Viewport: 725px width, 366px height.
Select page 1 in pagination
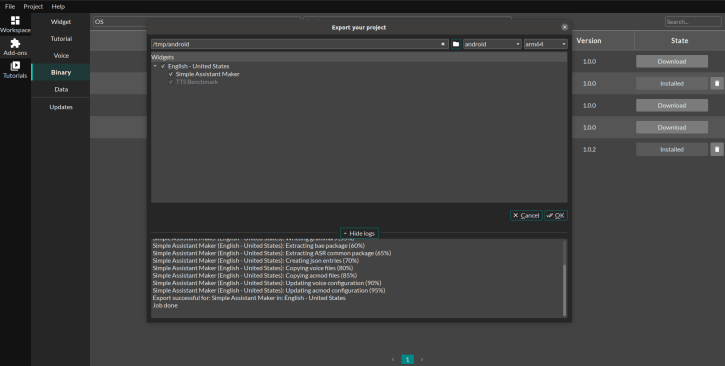(407, 359)
